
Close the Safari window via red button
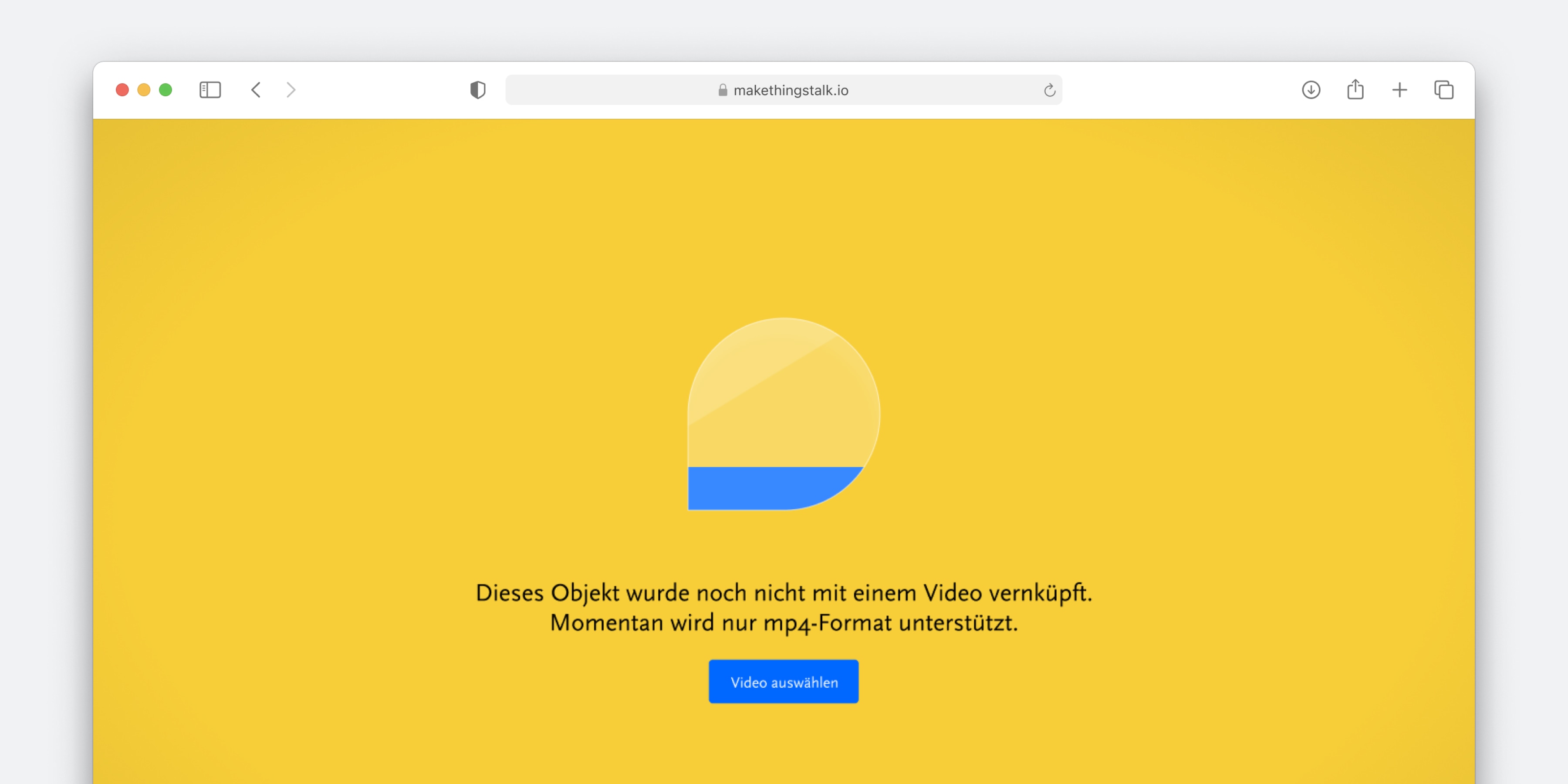pyautogui.click(x=122, y=90)
